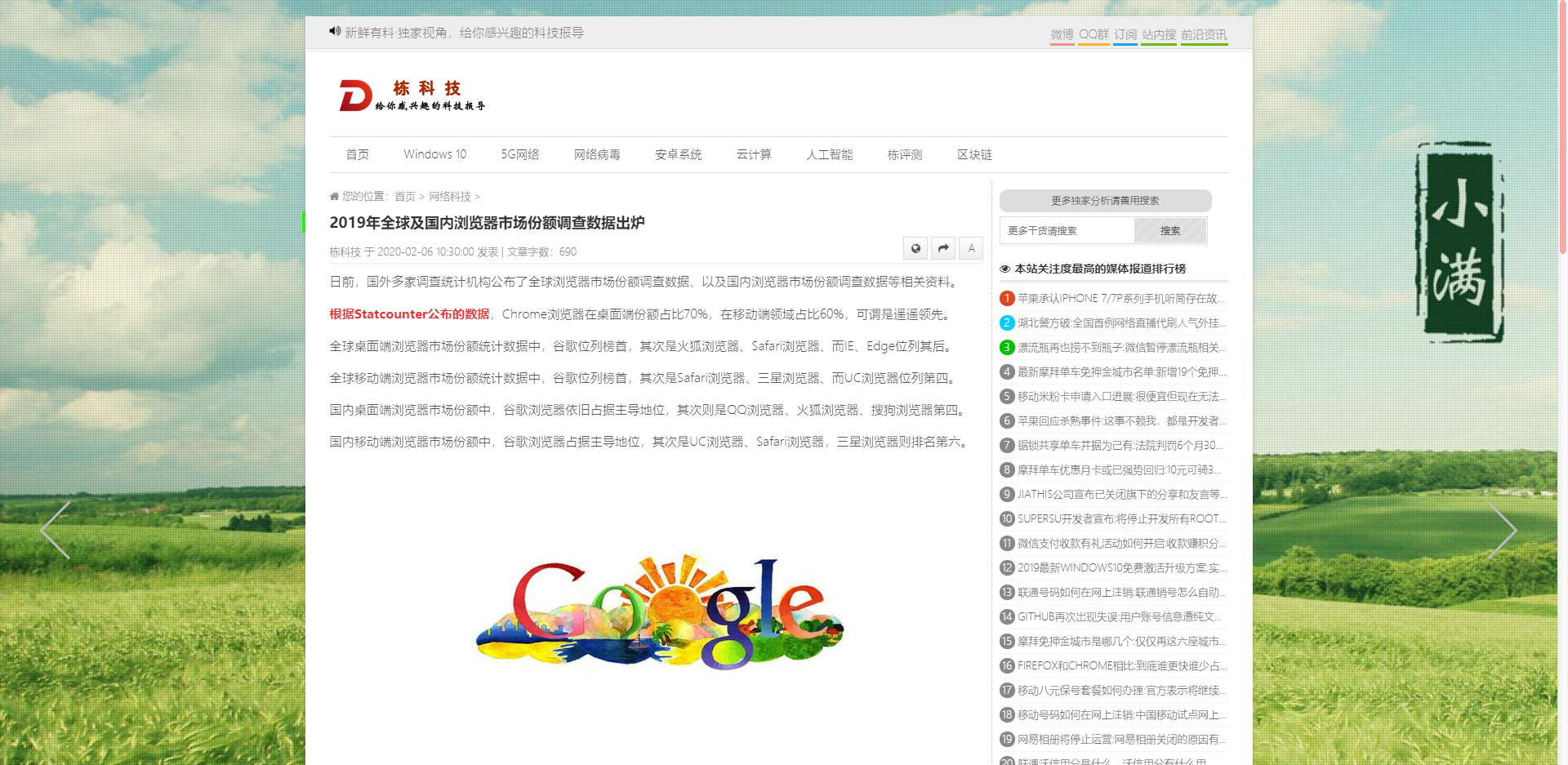The width and height of the screenshot is (1568, 765).
Task: Open ranking article starting 苹果回应杀熟事件
Action: click(1121, 421)
